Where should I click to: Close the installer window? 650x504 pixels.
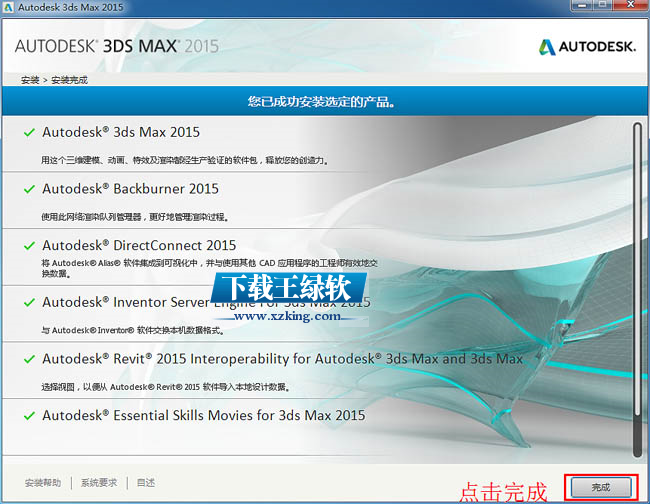(631, 5)
